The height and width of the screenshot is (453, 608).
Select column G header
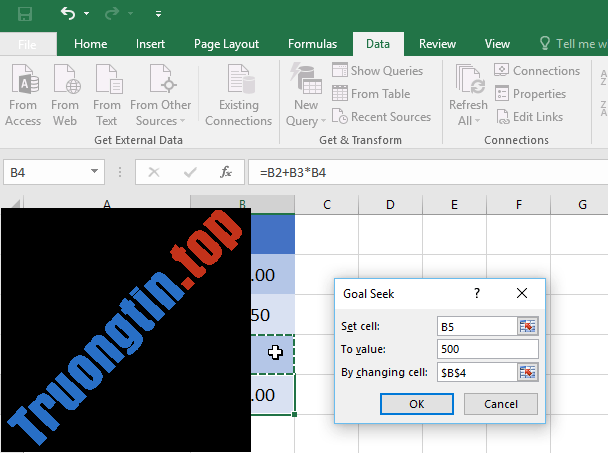pyautogui.click(x=580, y=204)
